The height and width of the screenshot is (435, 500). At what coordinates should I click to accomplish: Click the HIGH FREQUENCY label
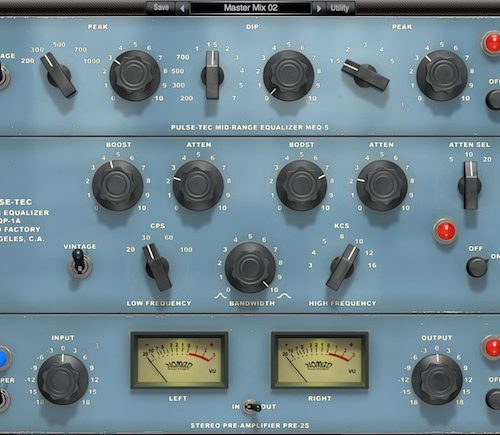point(342,303)
